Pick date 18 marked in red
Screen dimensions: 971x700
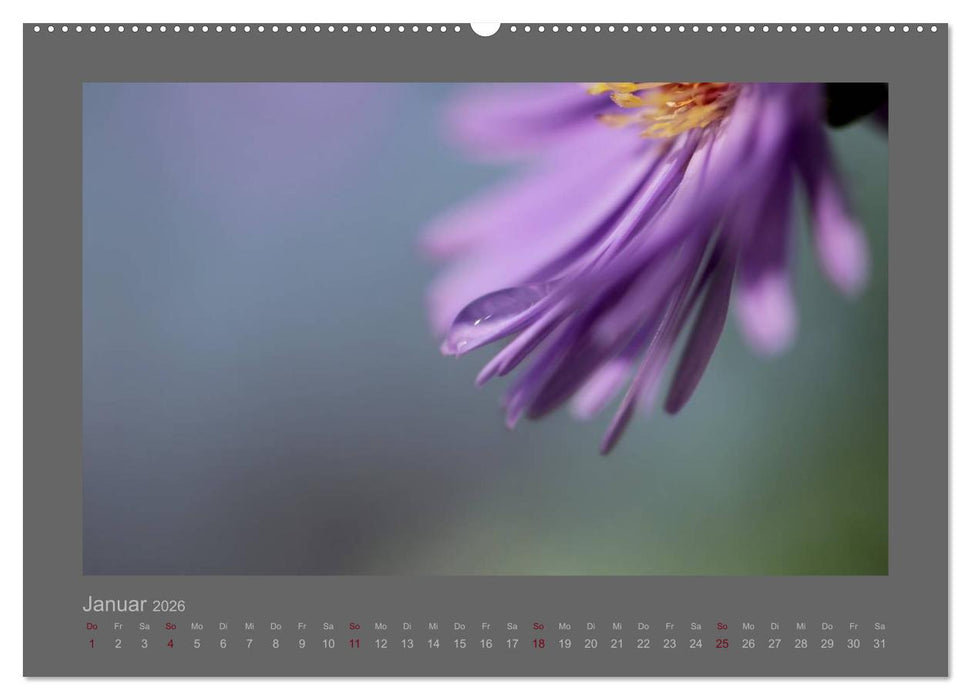click(x=538, y=644)
